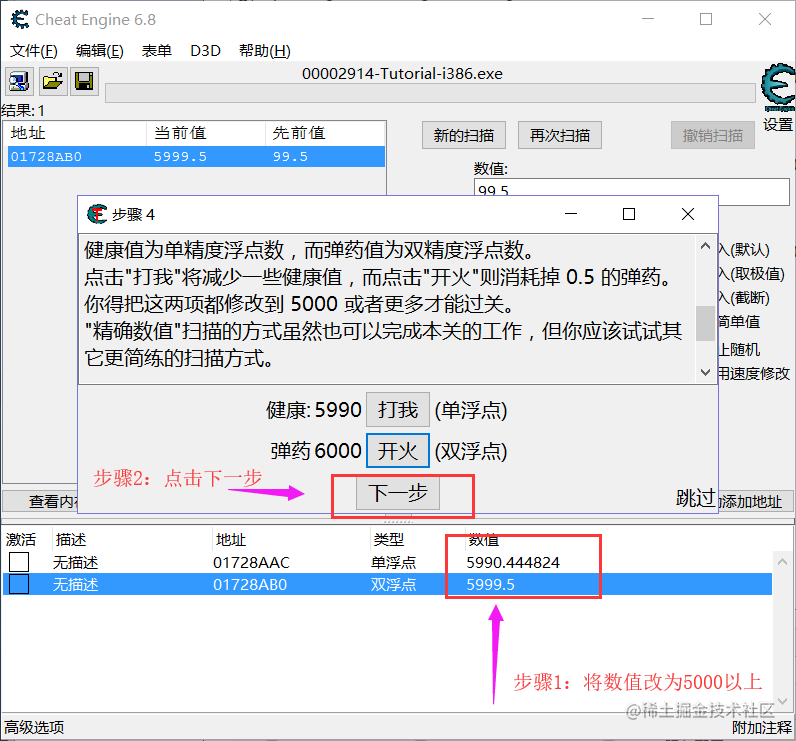Image resolution: width=796 pixels, height=741 pixels.
Task: Click the save floppy disk icon
Action: tap(84, 81)
